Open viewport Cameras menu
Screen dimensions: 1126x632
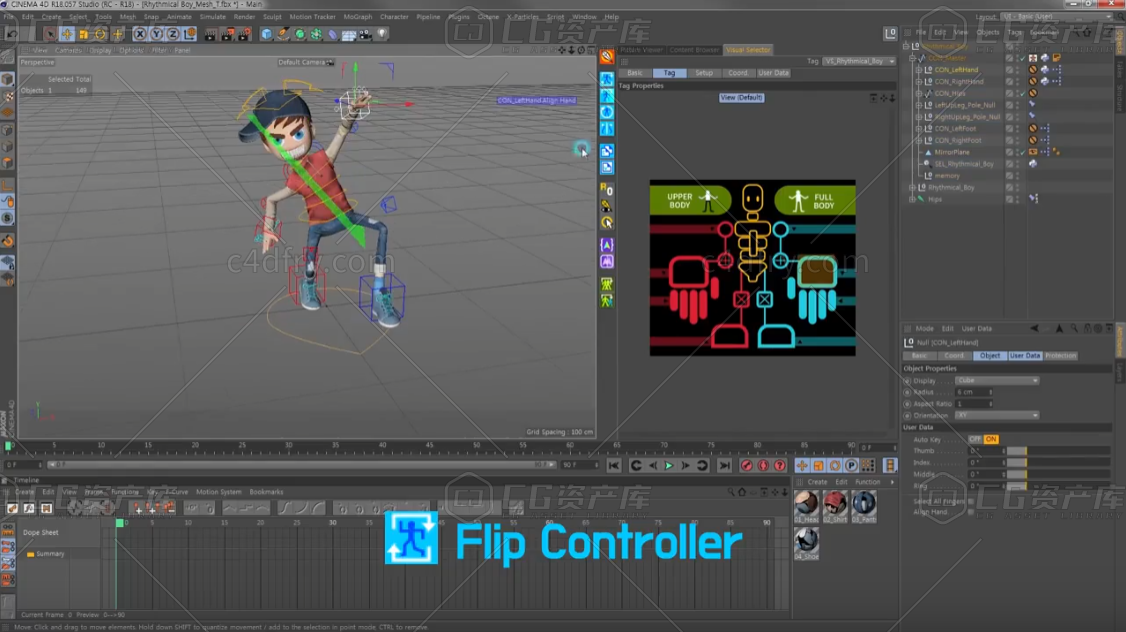[x=68, y=50]
